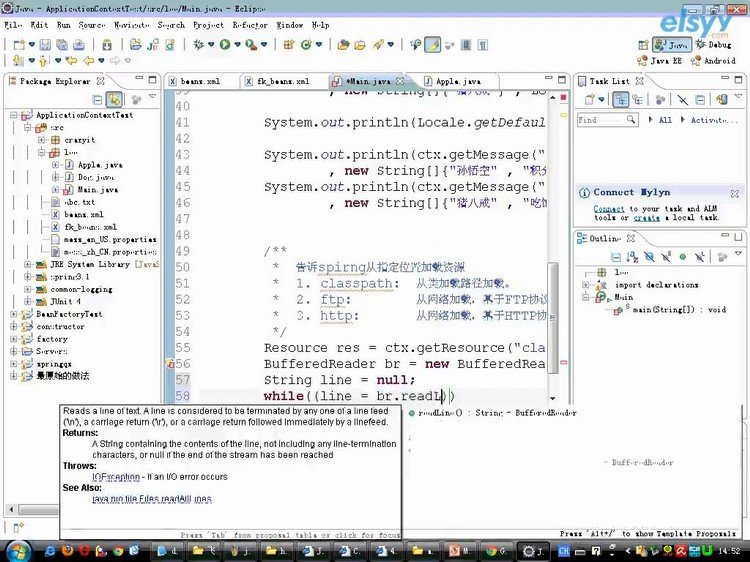This screenshot has width=750, height=562.
Task: Open the Refactor menu
Action: tap(250, 25)
